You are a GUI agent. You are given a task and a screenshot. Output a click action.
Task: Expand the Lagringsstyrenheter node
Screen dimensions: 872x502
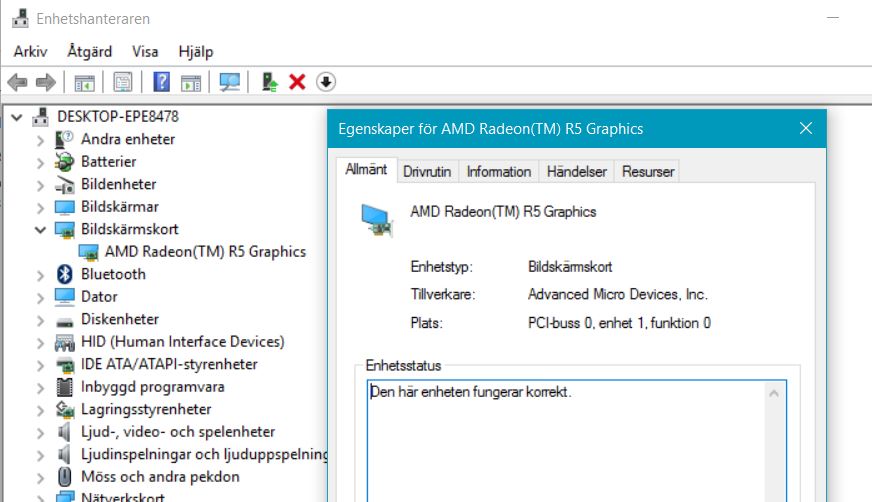tap(40, 410)
